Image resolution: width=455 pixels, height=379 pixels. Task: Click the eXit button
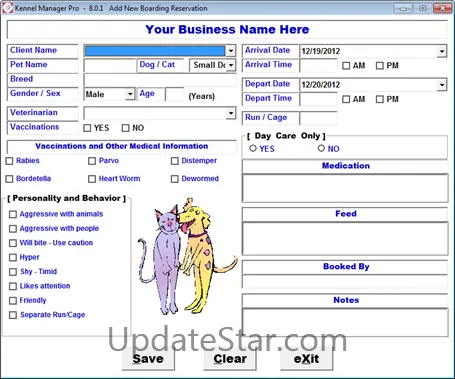point(307,359)
